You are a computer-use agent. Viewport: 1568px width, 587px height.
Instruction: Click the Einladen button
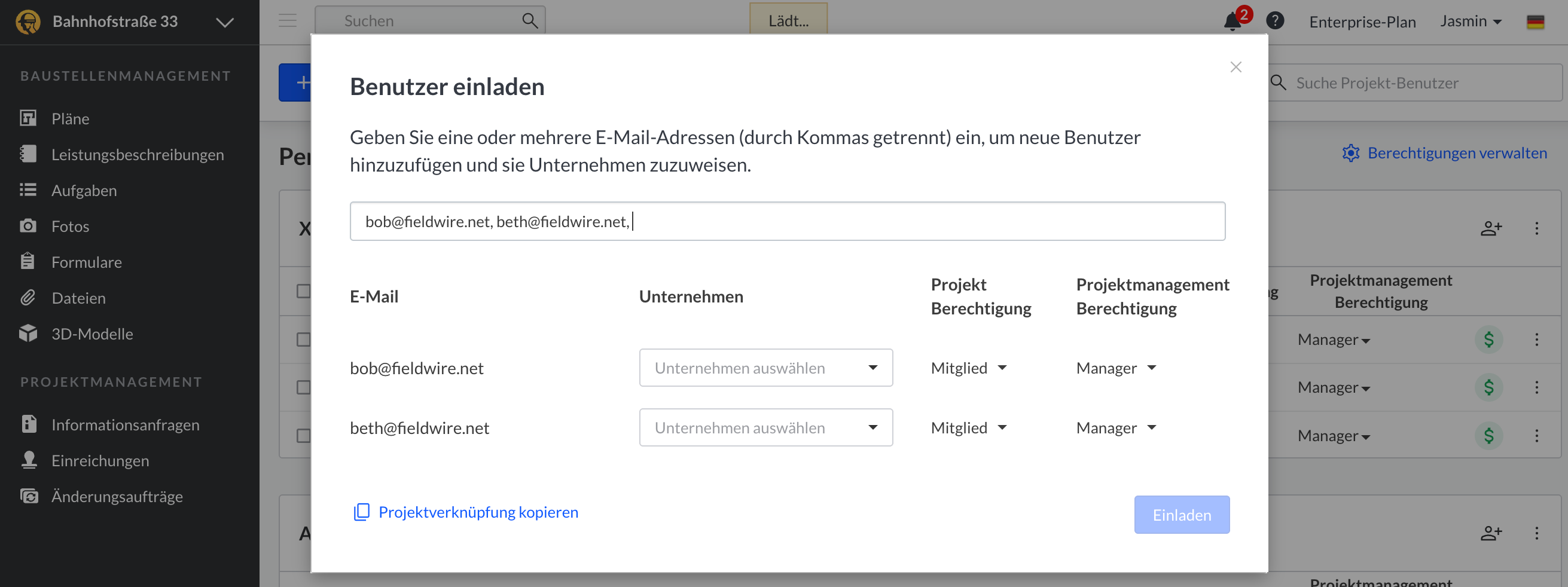[x=1182, y=515]
